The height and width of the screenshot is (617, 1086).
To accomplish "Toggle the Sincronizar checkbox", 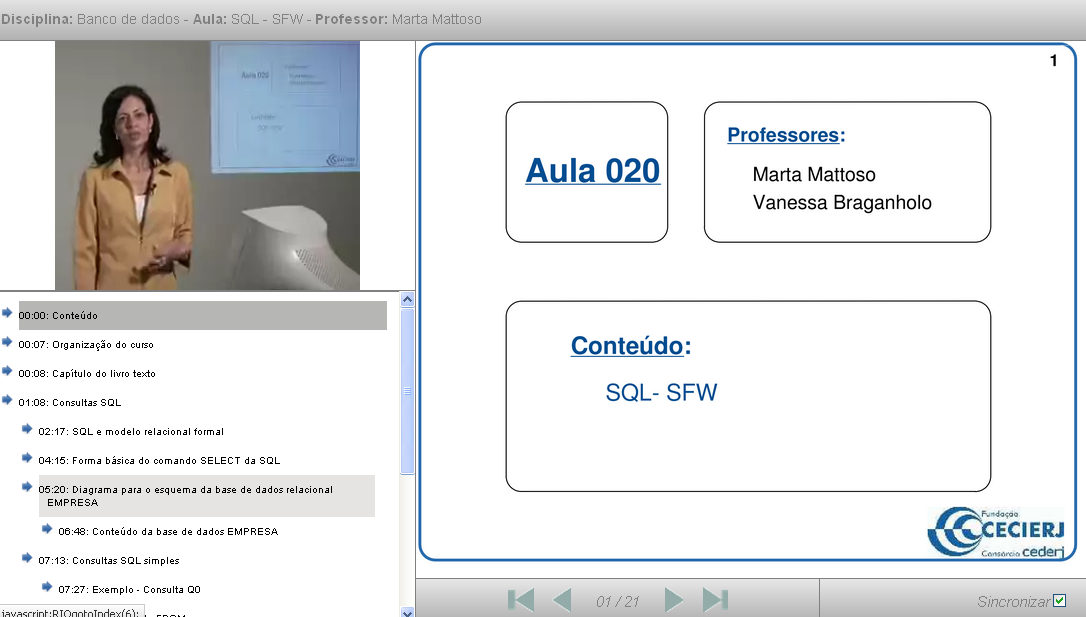I will 1059,600.
